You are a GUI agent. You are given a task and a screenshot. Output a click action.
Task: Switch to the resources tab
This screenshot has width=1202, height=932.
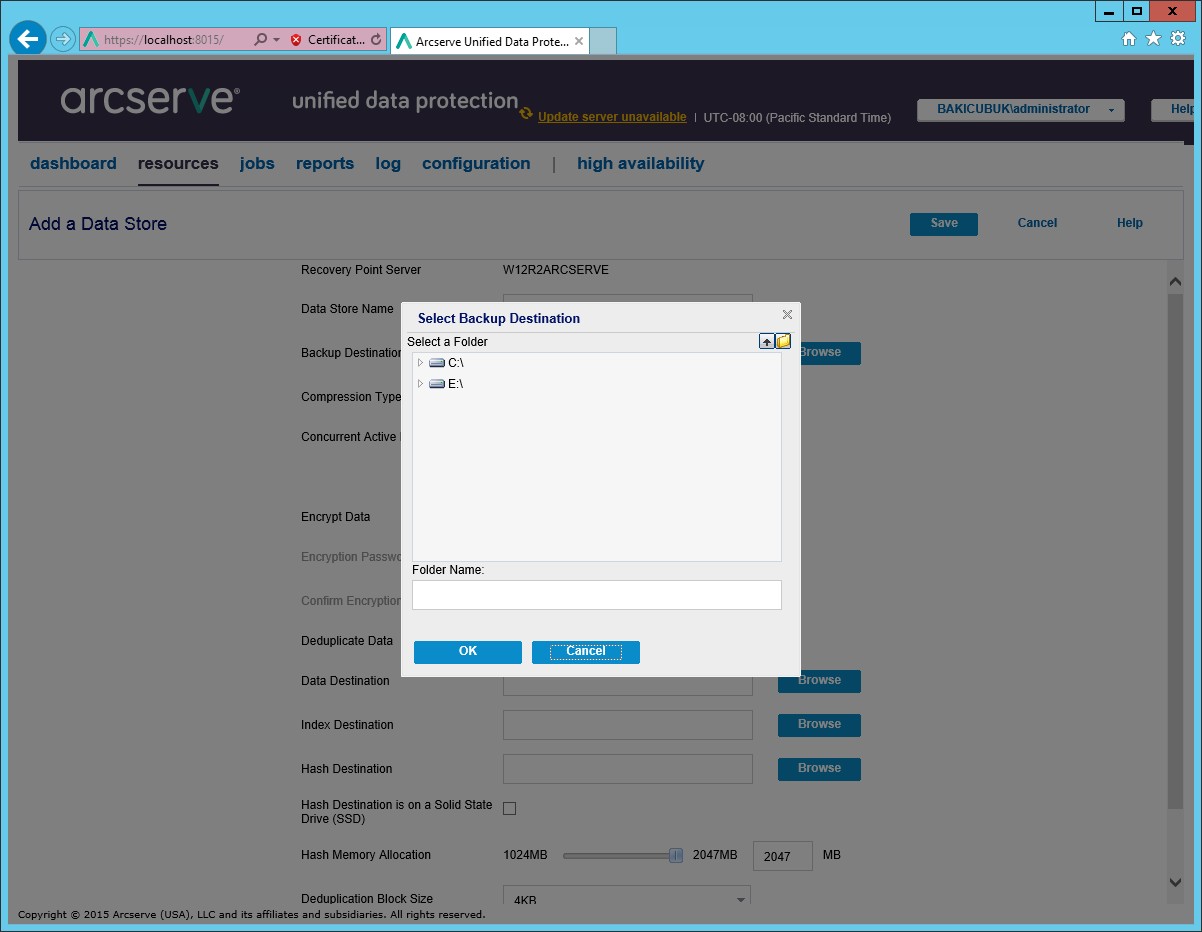[178, 164]
